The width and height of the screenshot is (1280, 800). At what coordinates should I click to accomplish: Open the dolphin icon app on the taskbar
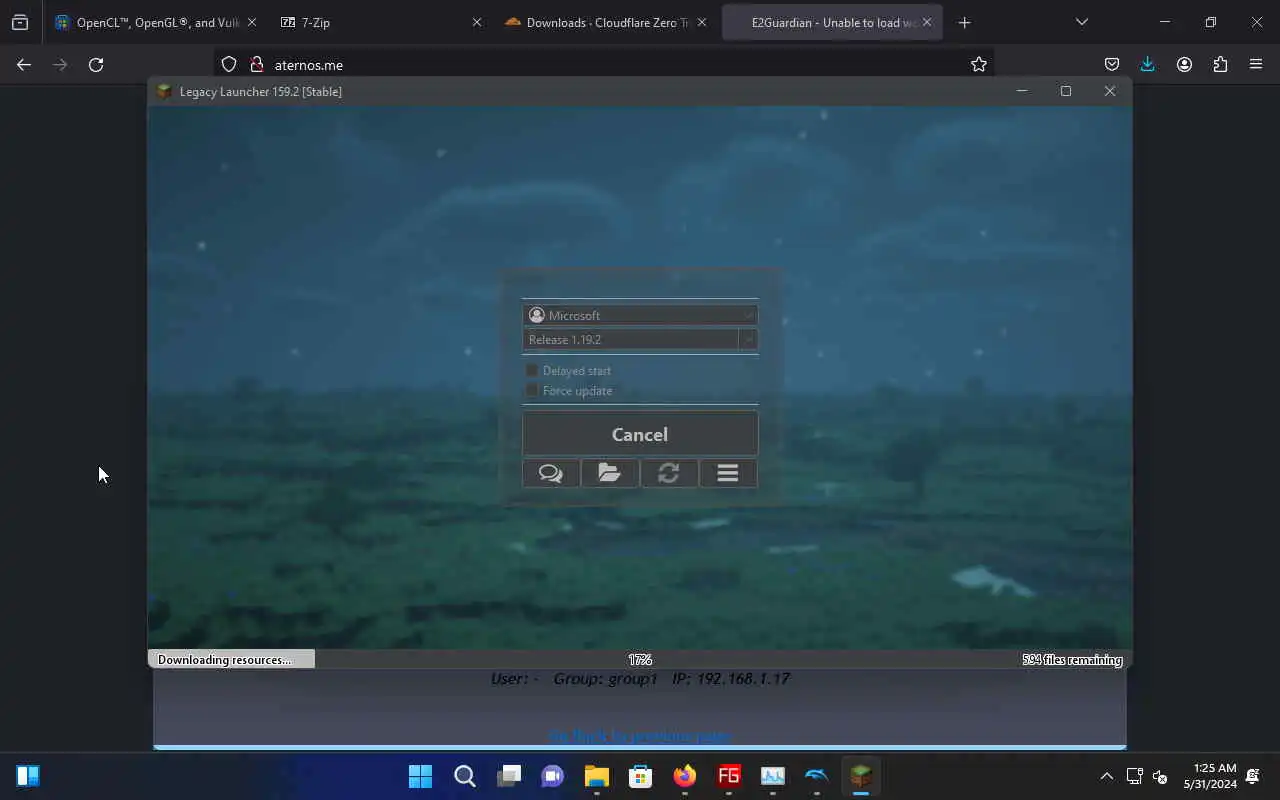pos(817,776)
